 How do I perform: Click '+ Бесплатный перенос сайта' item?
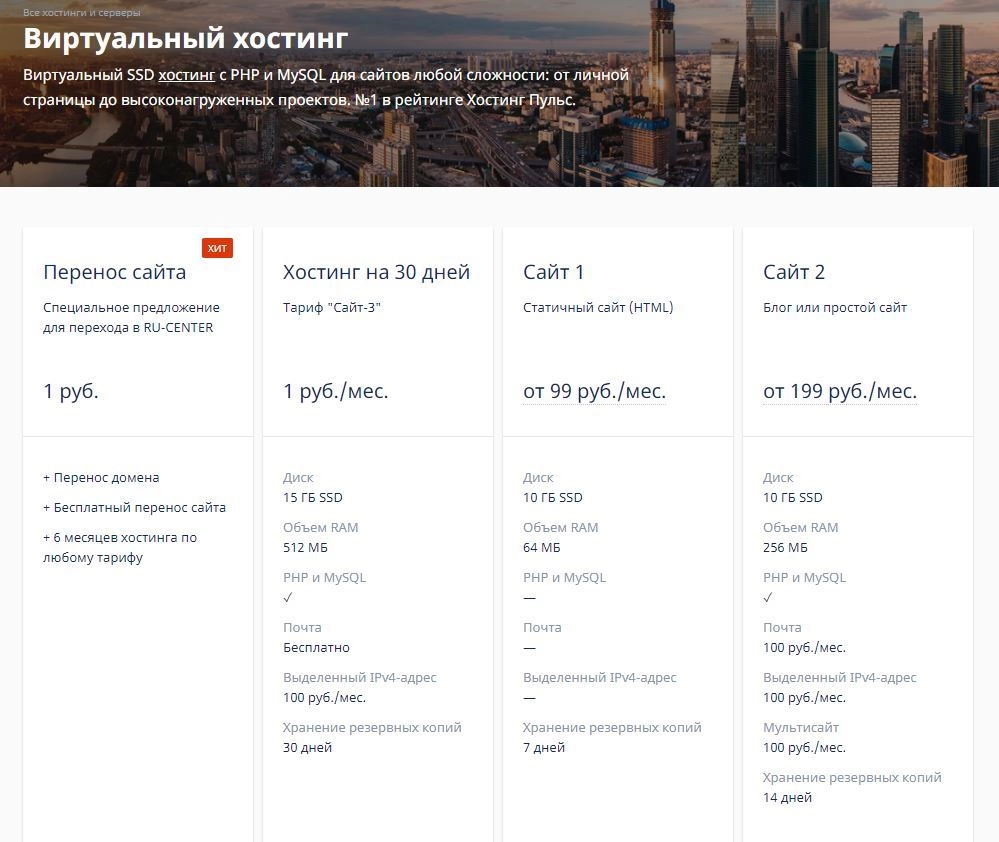[x=134, y=508]
